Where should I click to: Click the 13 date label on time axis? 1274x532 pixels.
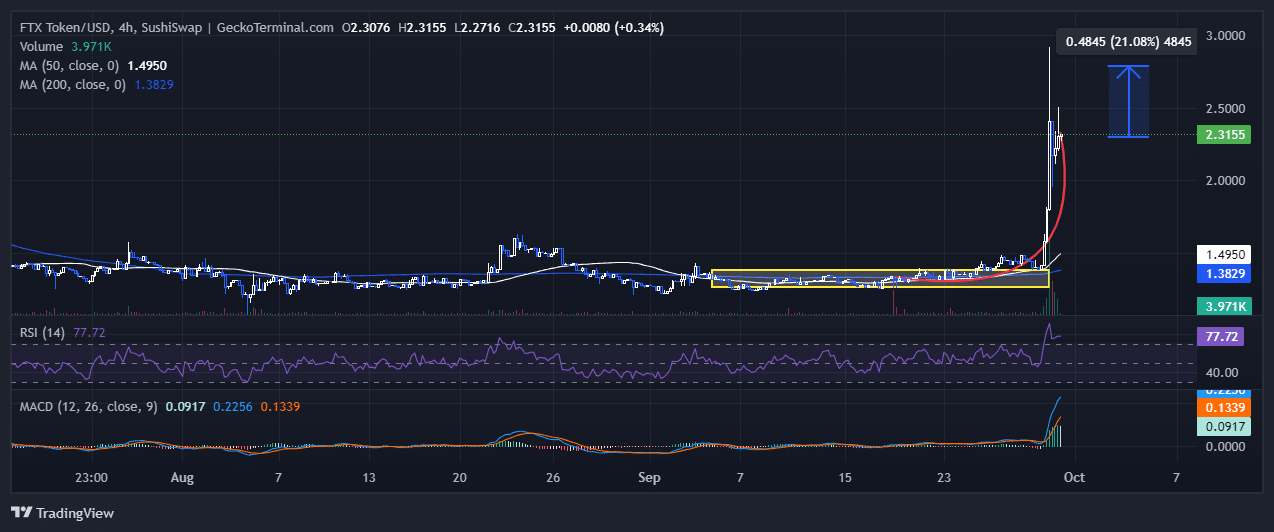tap(370, 479)
